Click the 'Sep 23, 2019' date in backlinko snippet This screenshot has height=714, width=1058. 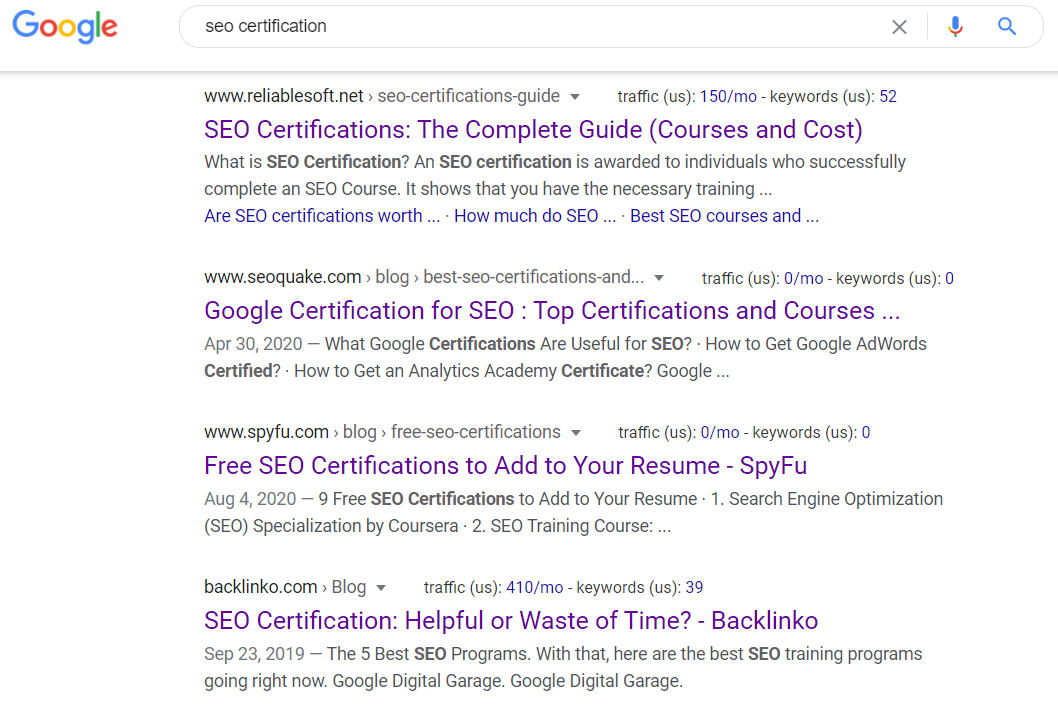tap(254, 655)
